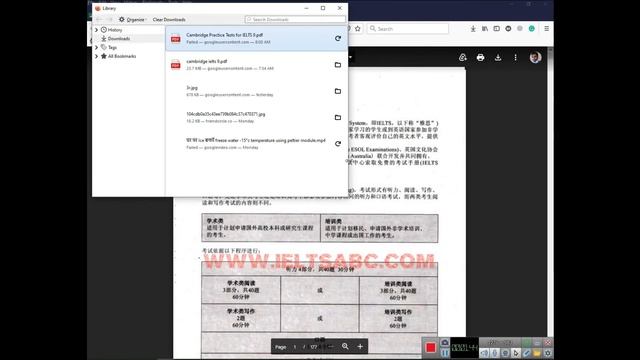Click current page number field

(295, 347)
